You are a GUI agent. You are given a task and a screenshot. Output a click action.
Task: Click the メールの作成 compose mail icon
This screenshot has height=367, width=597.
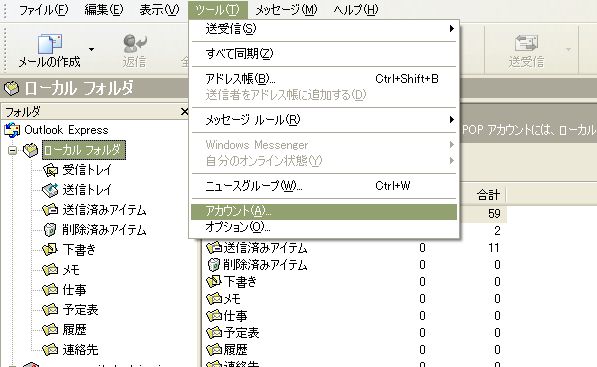[49, 44]
